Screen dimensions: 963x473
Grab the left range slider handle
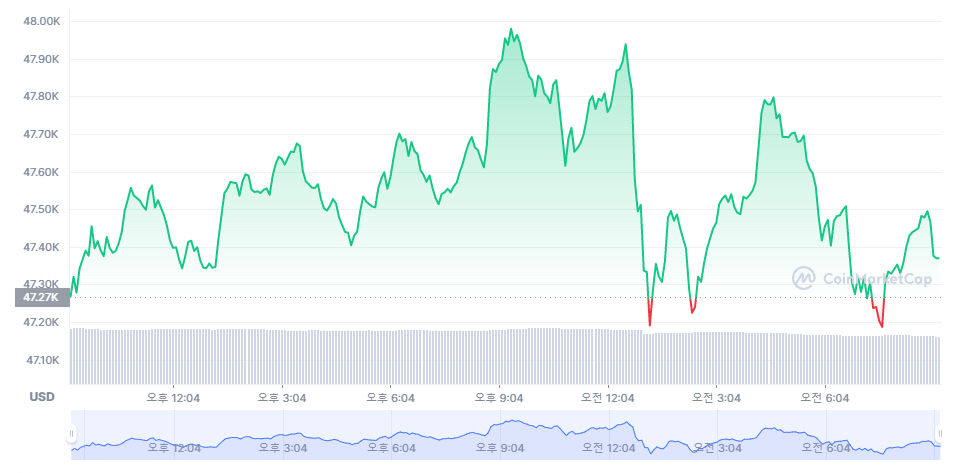[x=71, y=434]
